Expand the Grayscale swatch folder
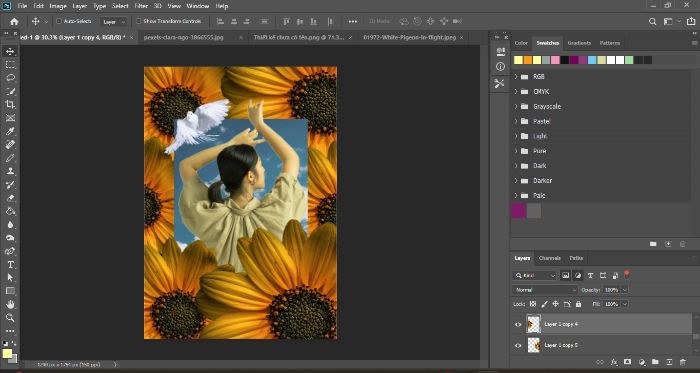 point(516,107)
